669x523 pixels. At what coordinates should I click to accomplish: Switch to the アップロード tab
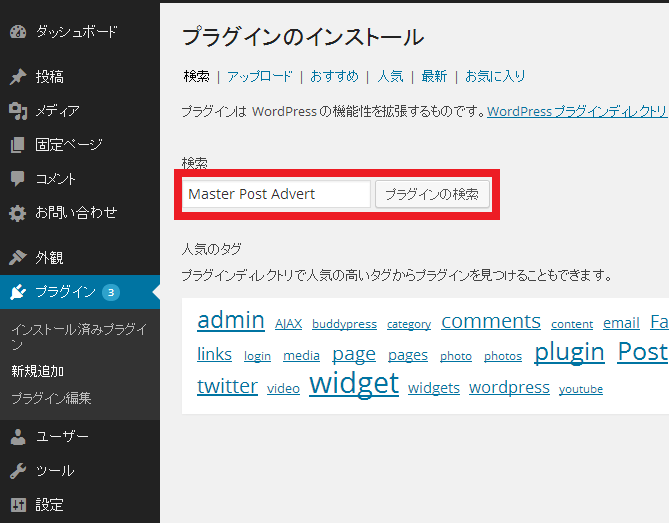pyautogui.click(x=260, y=76)
